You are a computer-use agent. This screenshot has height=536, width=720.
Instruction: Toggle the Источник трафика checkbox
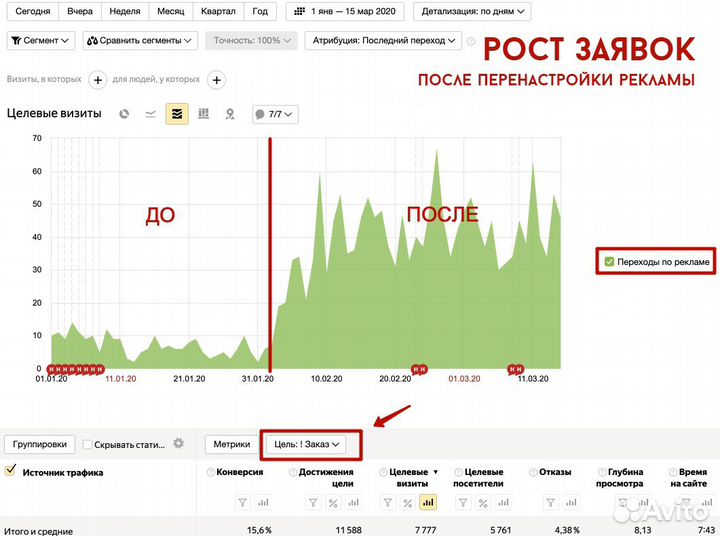tap(10, 470)
